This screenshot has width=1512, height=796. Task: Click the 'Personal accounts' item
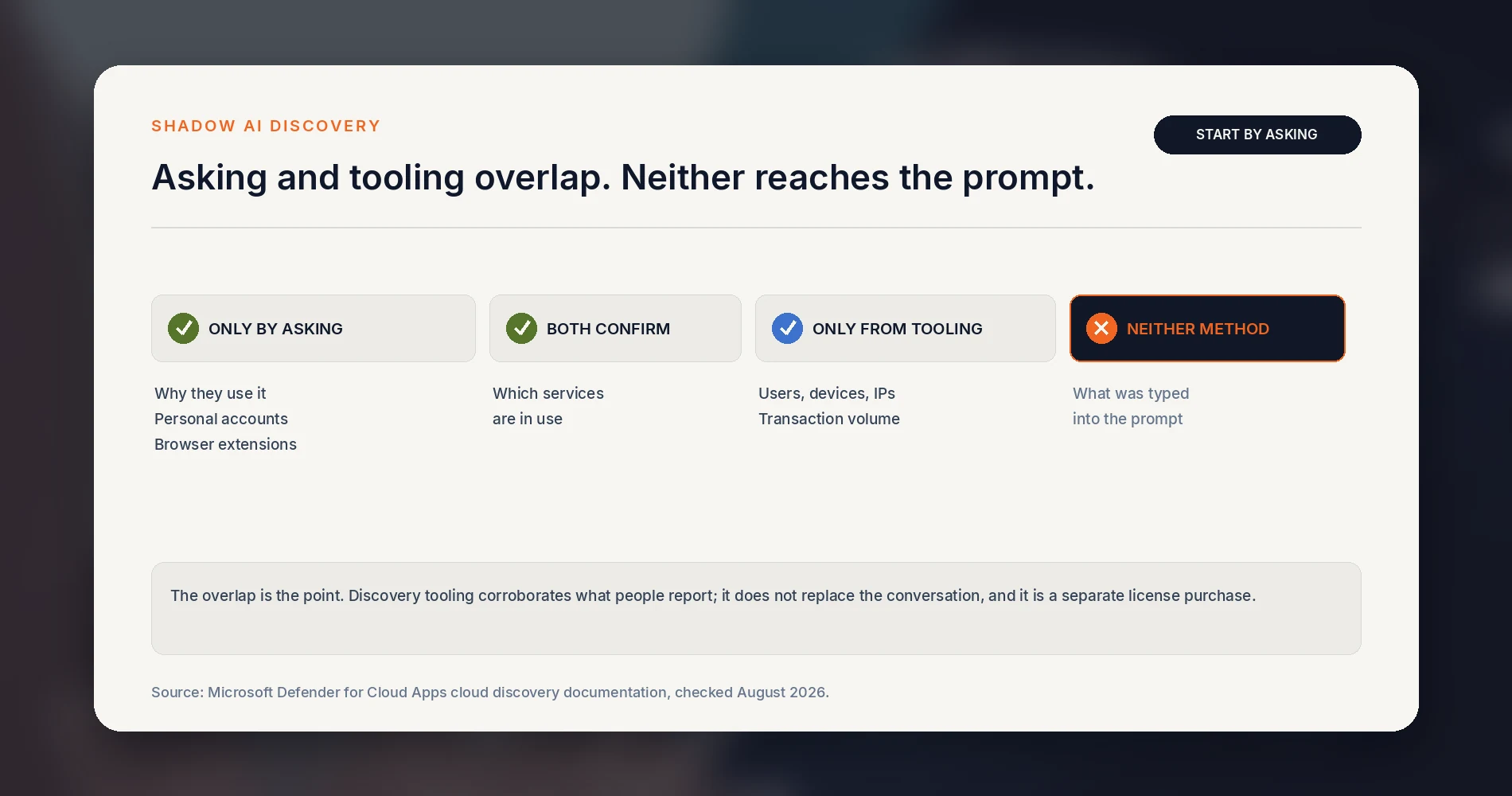[x=221, y=419]
